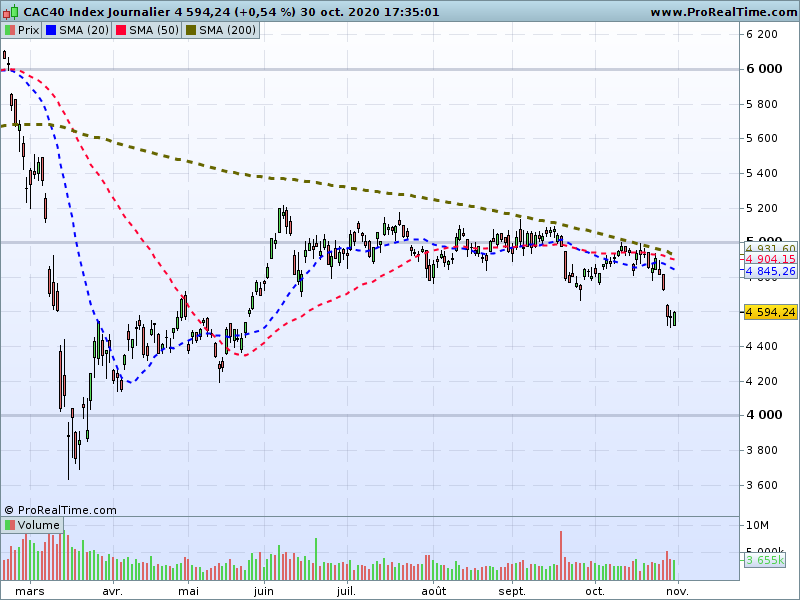This screenshot has width=800, height=600.
Task: Click the chart title CAC40 Index Journalier
Action: pyautogui.click(x=97, y=12)
